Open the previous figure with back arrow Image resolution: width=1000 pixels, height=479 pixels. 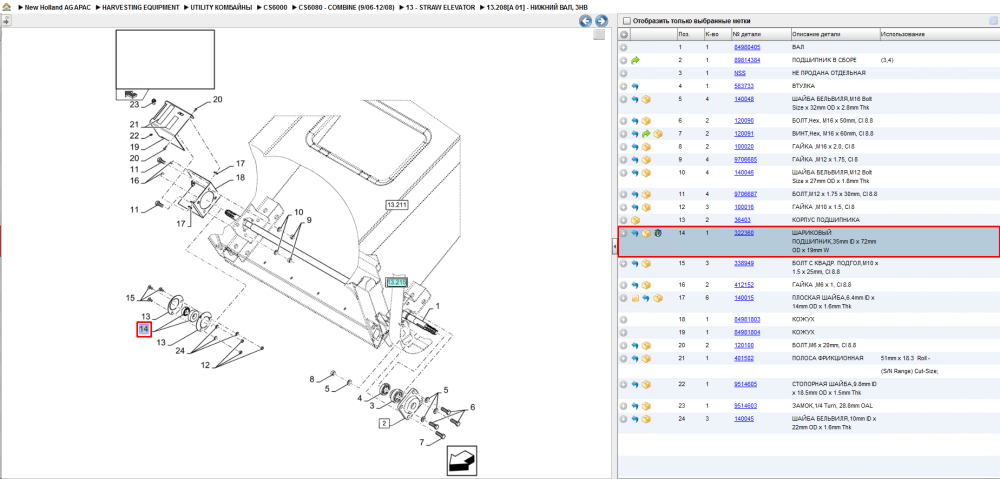point(585,21)
